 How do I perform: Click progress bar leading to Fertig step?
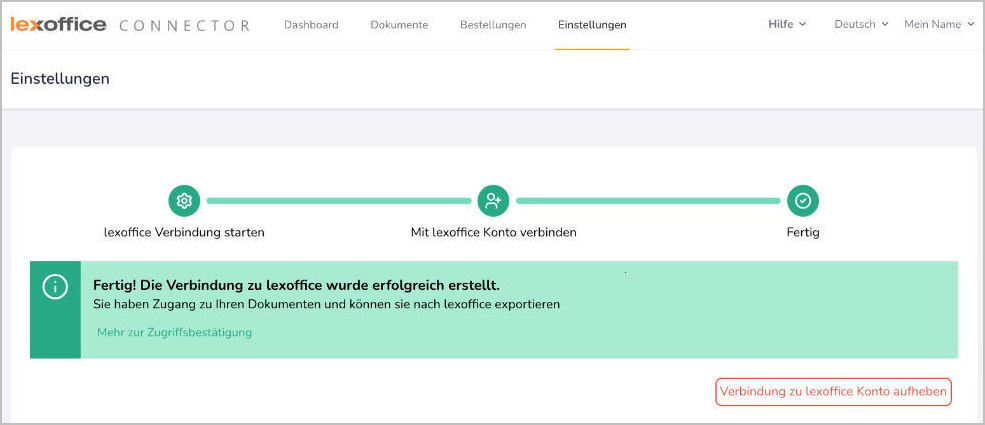pos(648,201)
